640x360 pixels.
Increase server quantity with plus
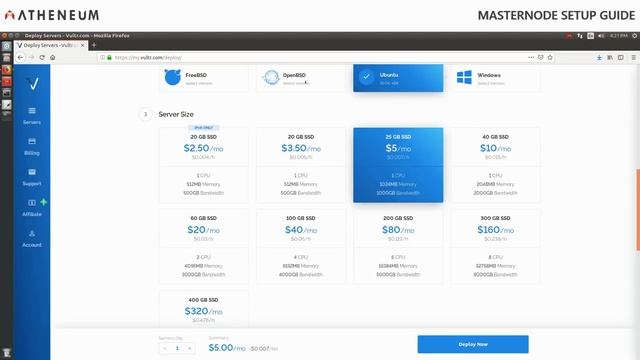click(189, 348)
